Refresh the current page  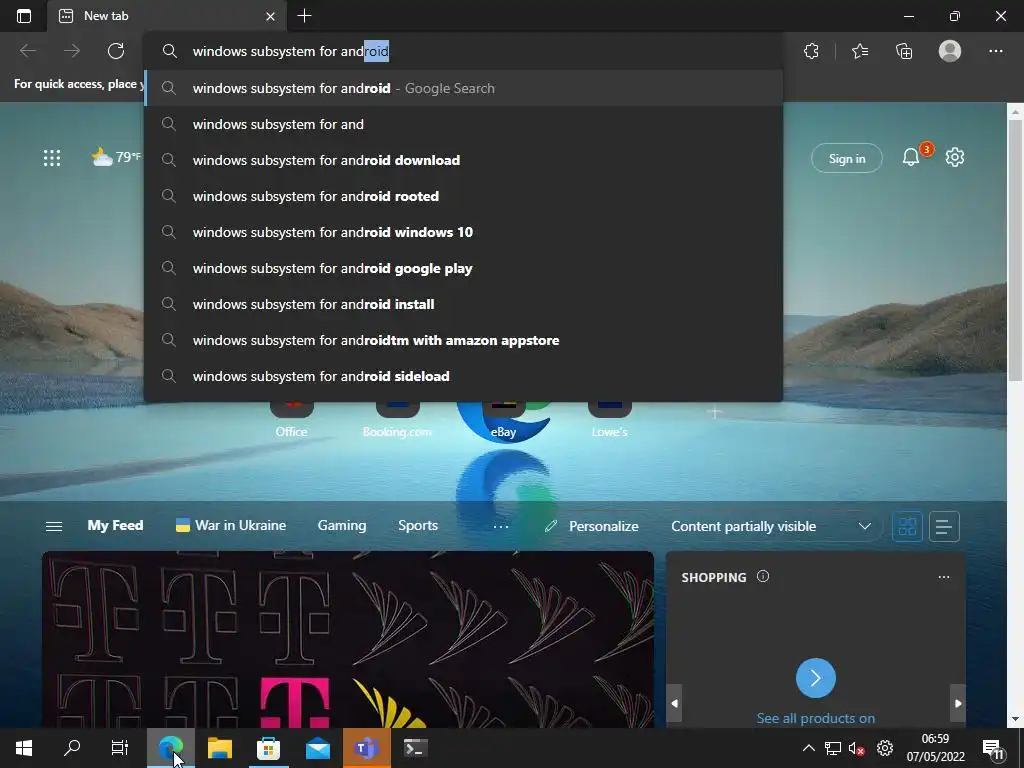click(116, 51)
